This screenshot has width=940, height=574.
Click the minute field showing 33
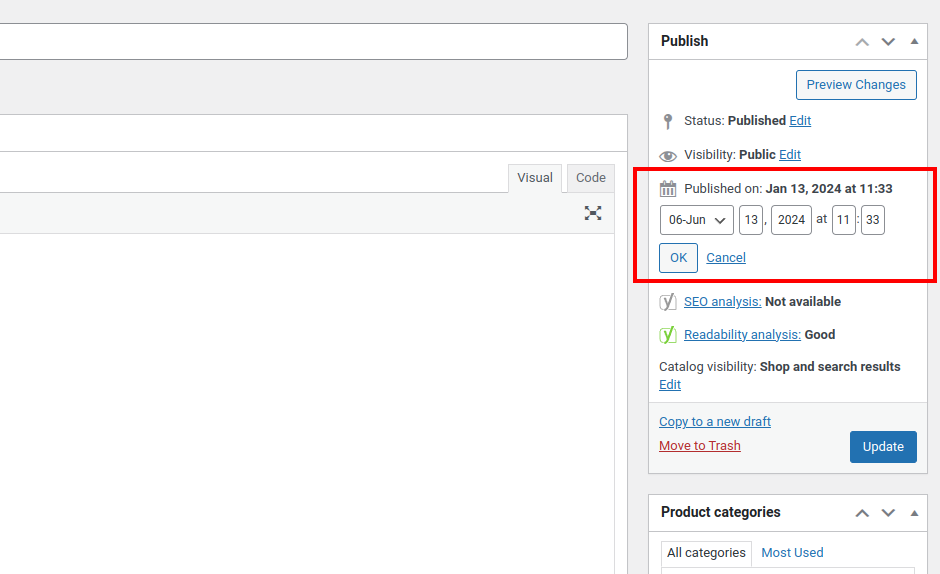[x=873, y=220]
